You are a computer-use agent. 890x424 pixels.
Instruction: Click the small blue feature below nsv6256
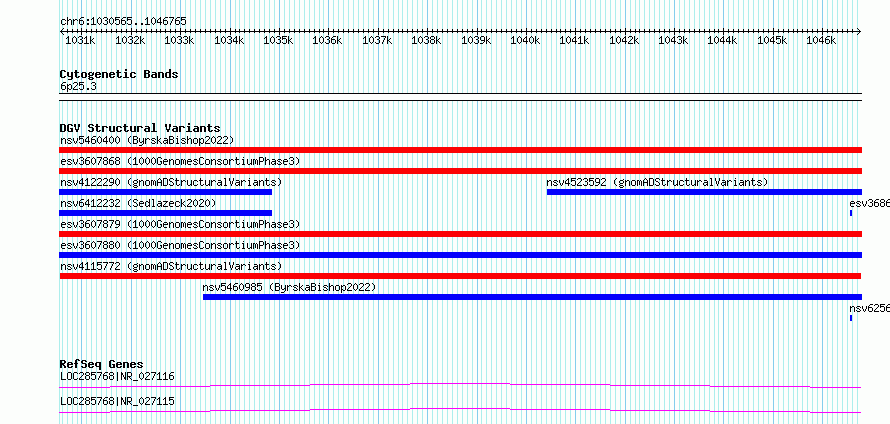[x=851, y=318]
